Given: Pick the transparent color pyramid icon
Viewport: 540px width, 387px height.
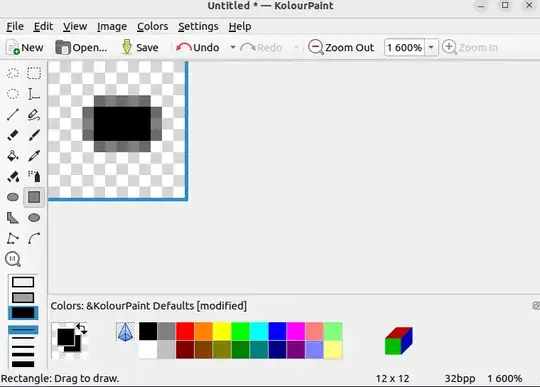Looking at the screenshot, I should click(x=125, y=332).
